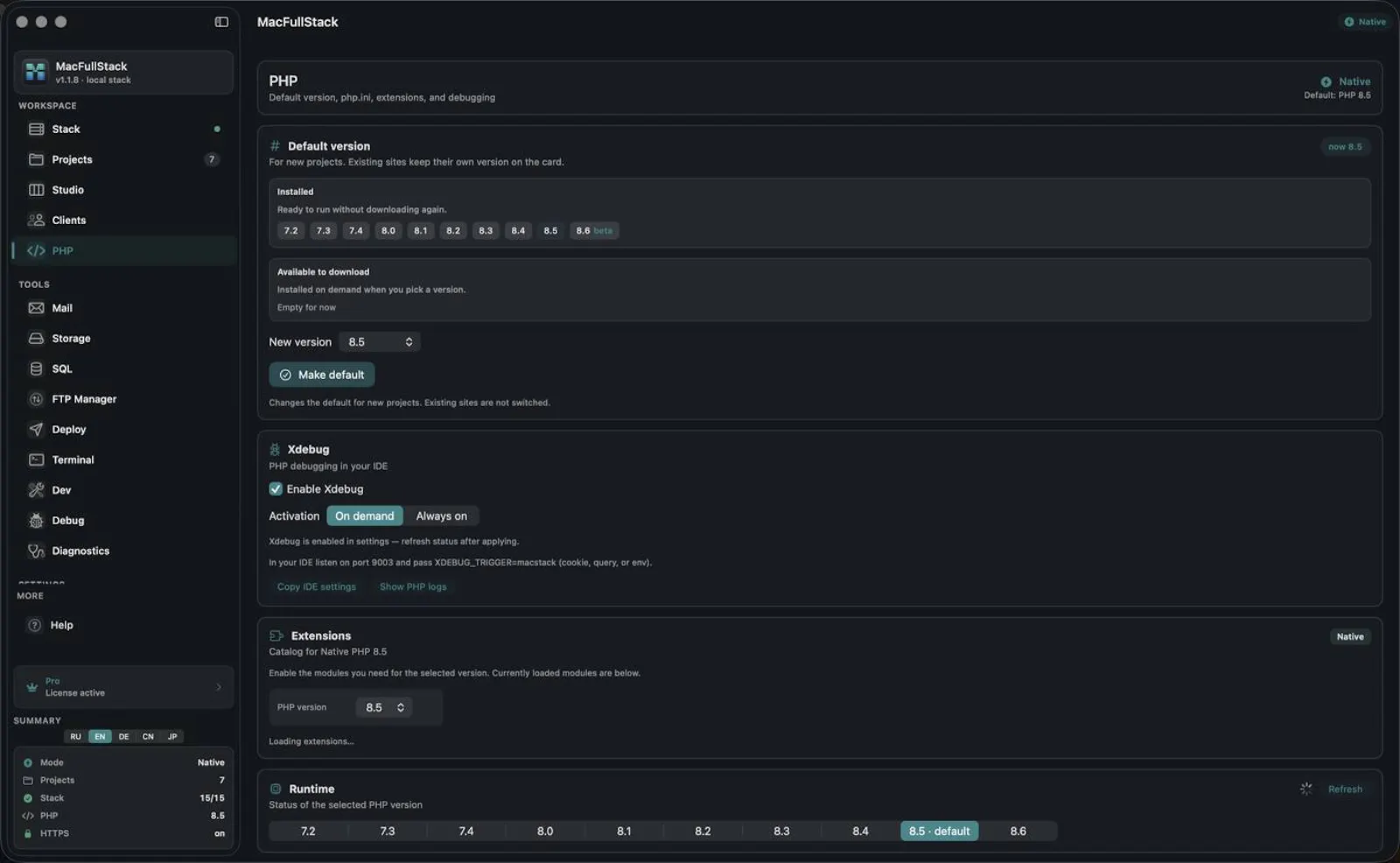The height and width of the screenshot is (863, 1400).
Task: Open Mail via its envelope icon
Action: click(x=36, y=308)
